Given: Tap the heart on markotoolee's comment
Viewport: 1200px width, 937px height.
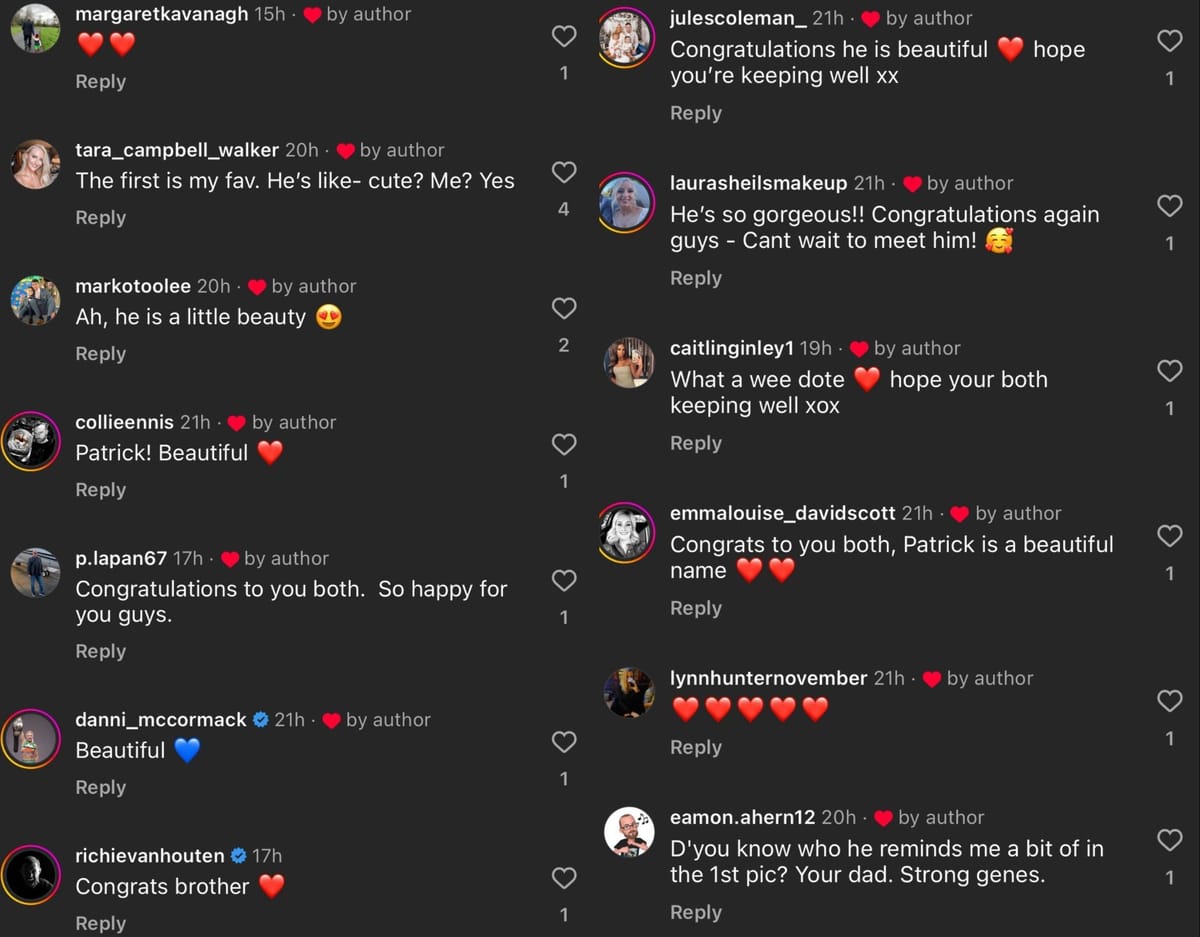Looking at the screenshot, I should point(564,309).
